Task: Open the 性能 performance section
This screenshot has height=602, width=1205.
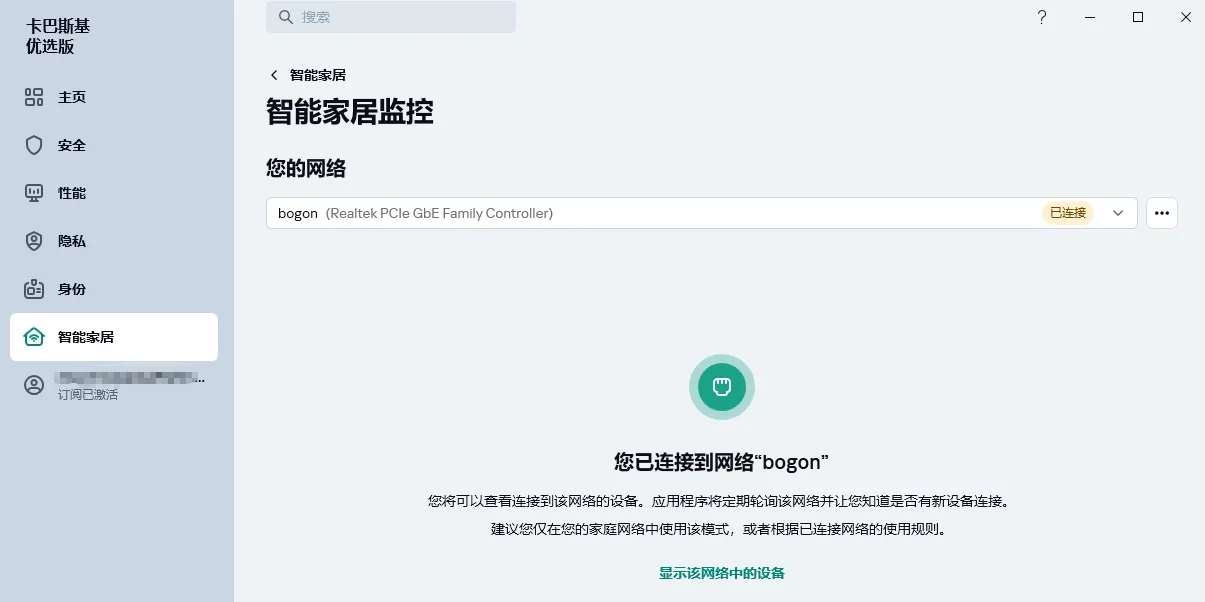Action: (x=114, y=193)
